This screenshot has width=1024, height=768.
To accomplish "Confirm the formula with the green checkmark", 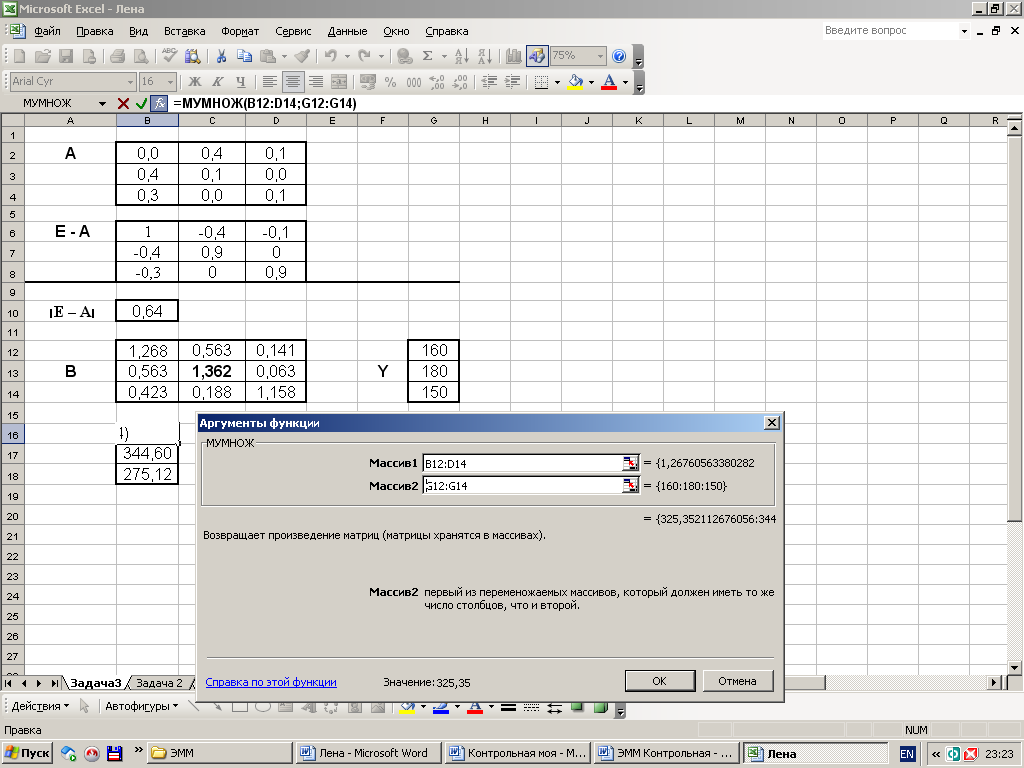I will [141, 103].
